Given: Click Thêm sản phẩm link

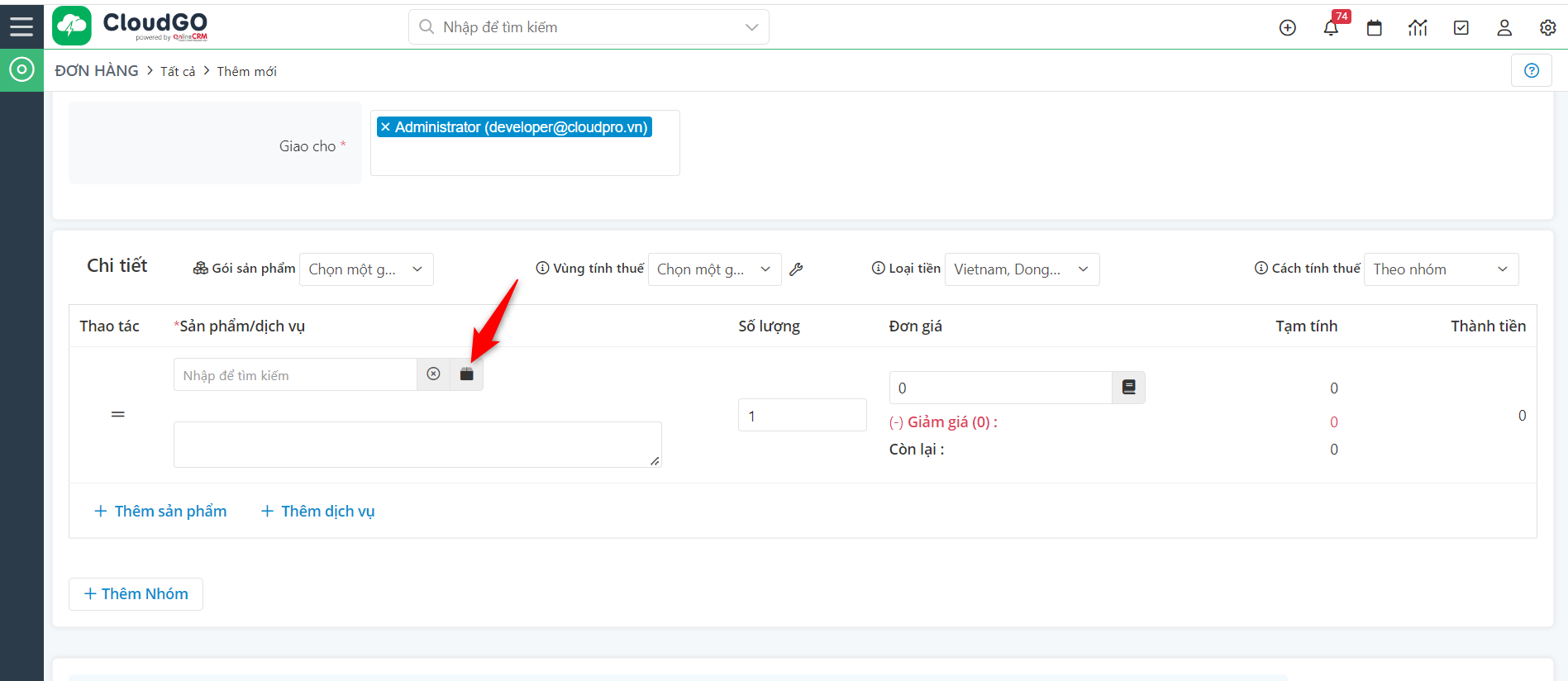Looking at the screenshot, I should pos(160,512).
